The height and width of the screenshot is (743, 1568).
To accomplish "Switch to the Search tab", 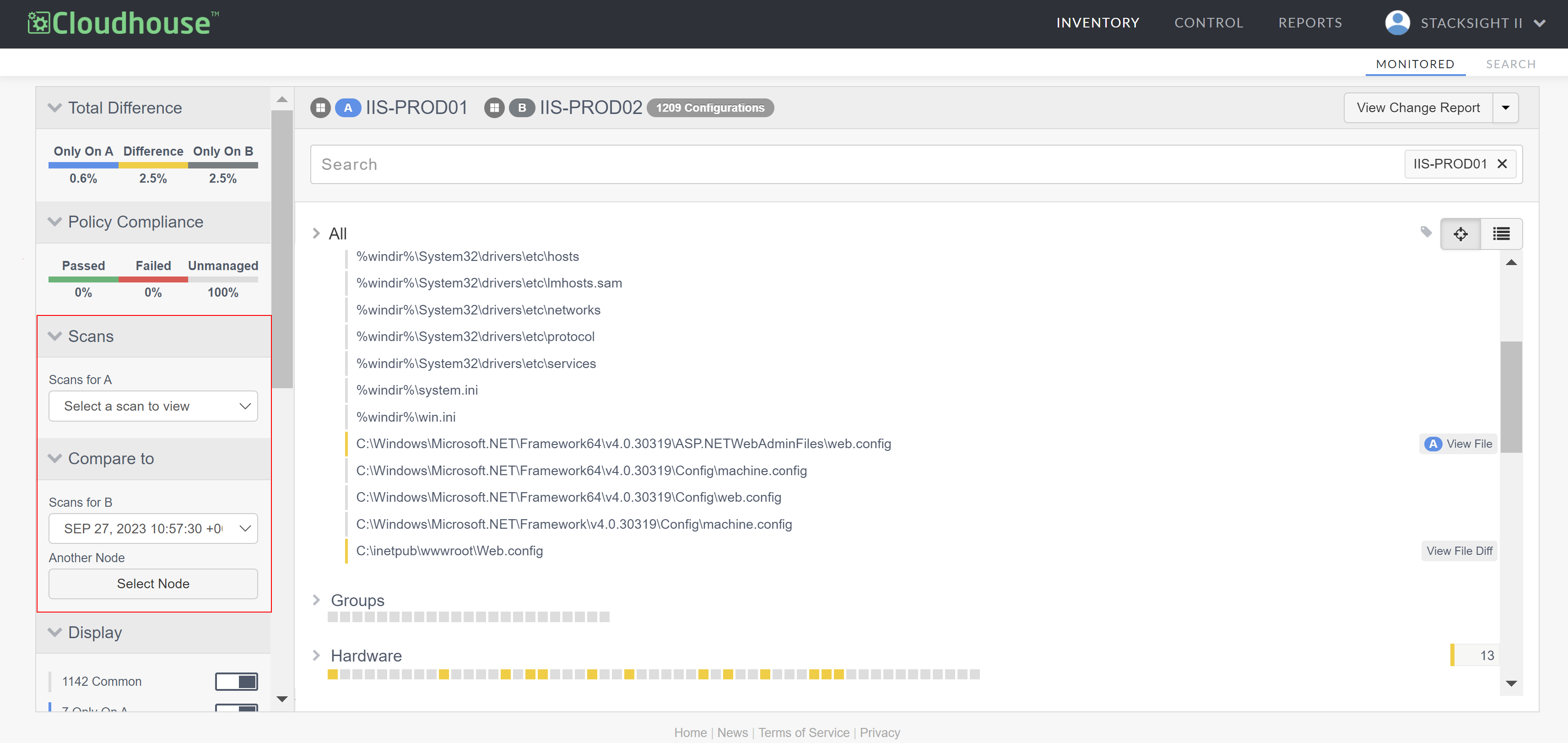I will coord(1510,64).
